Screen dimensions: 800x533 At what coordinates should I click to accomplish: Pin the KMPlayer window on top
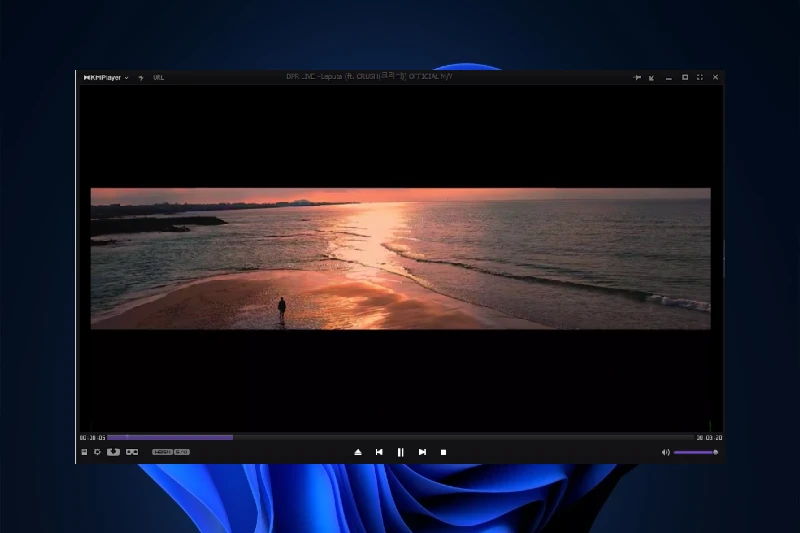pos(637,78)
